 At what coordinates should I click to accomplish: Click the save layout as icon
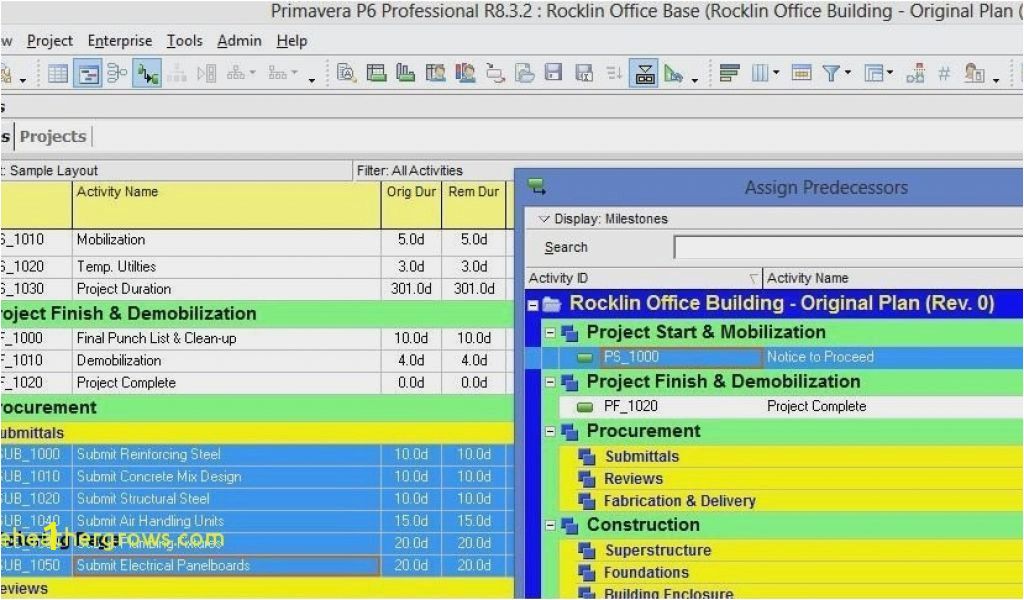pyautogui.click(x=583, y=73)
